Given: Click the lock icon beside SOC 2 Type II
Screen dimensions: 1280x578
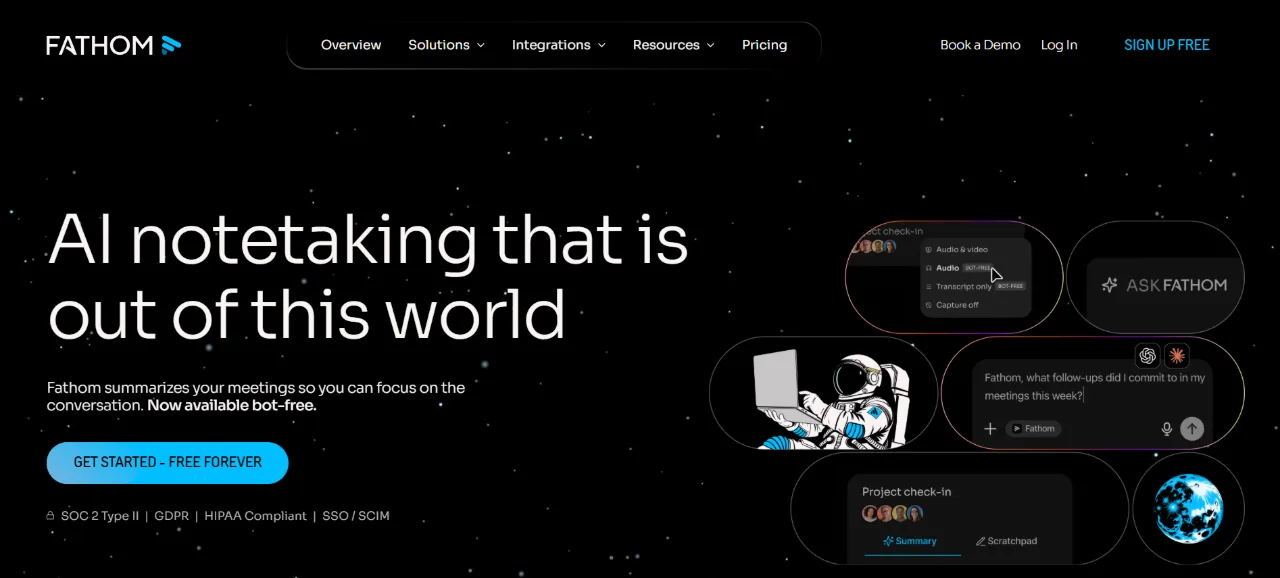Looking at the screenshot, I should pyautogui.click(x=50, y=516).
